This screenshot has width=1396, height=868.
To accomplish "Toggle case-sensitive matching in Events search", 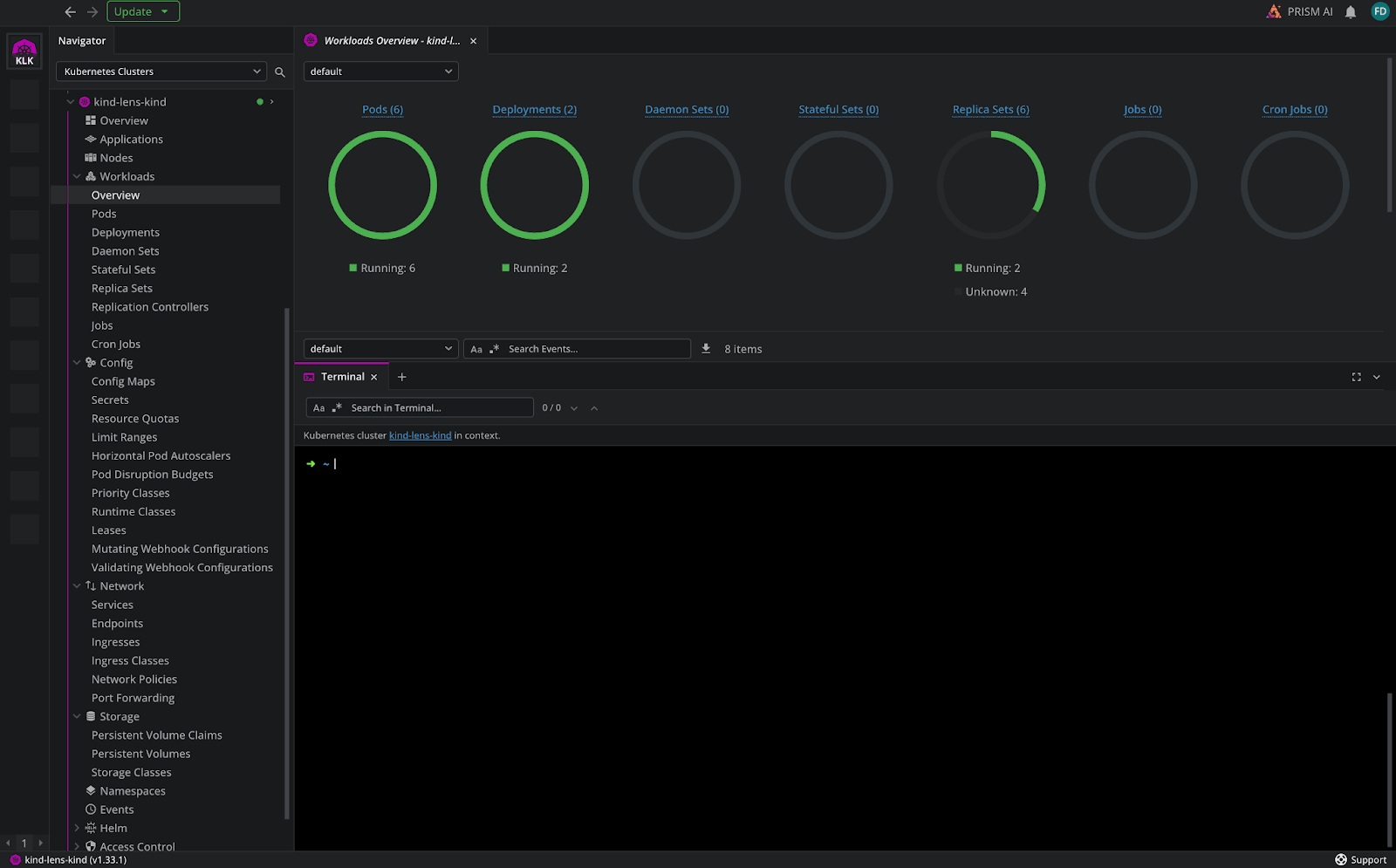I will 476,348.
